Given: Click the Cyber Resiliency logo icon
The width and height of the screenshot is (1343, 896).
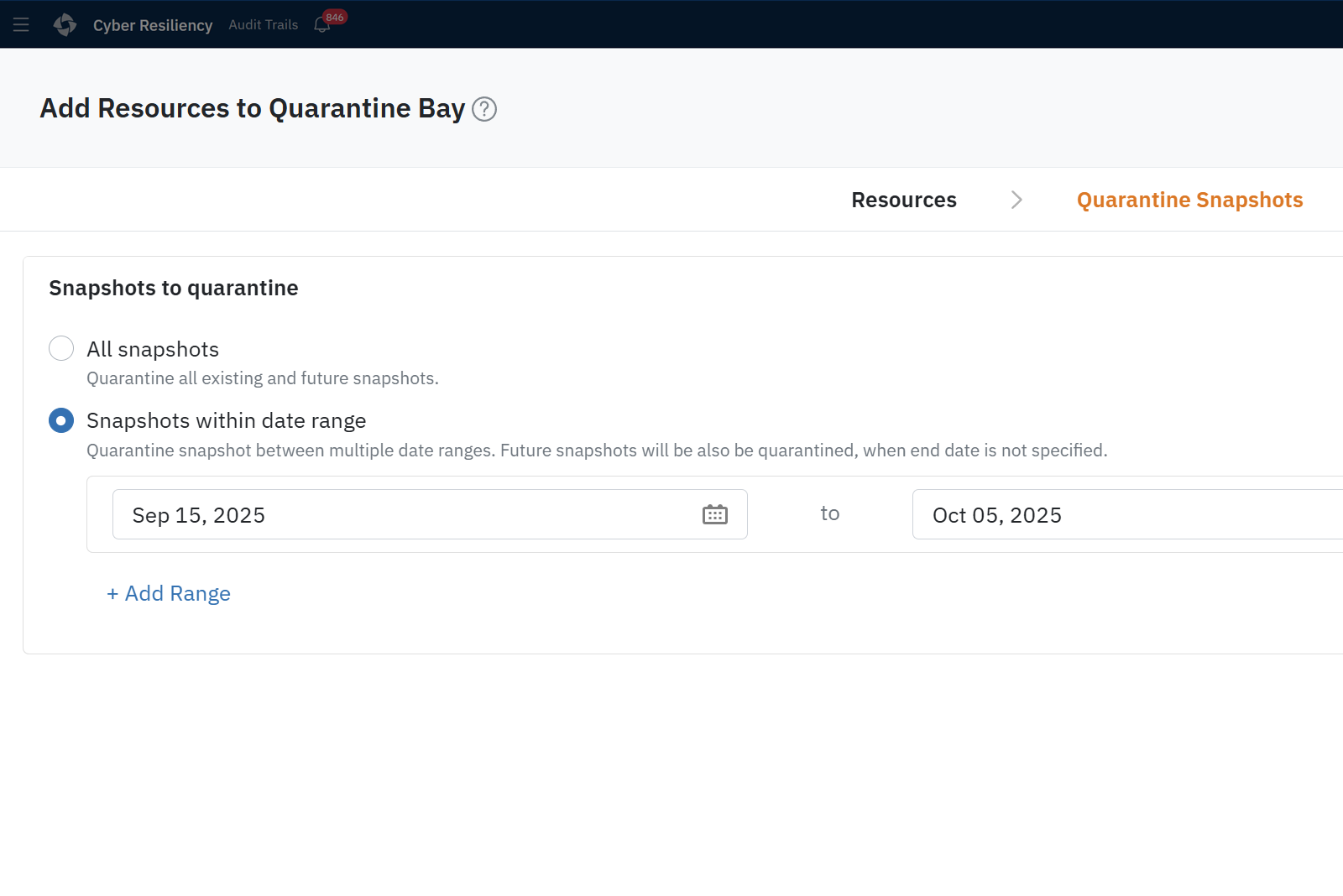Looking at the screenshot, I should click(x=65, y=25).
